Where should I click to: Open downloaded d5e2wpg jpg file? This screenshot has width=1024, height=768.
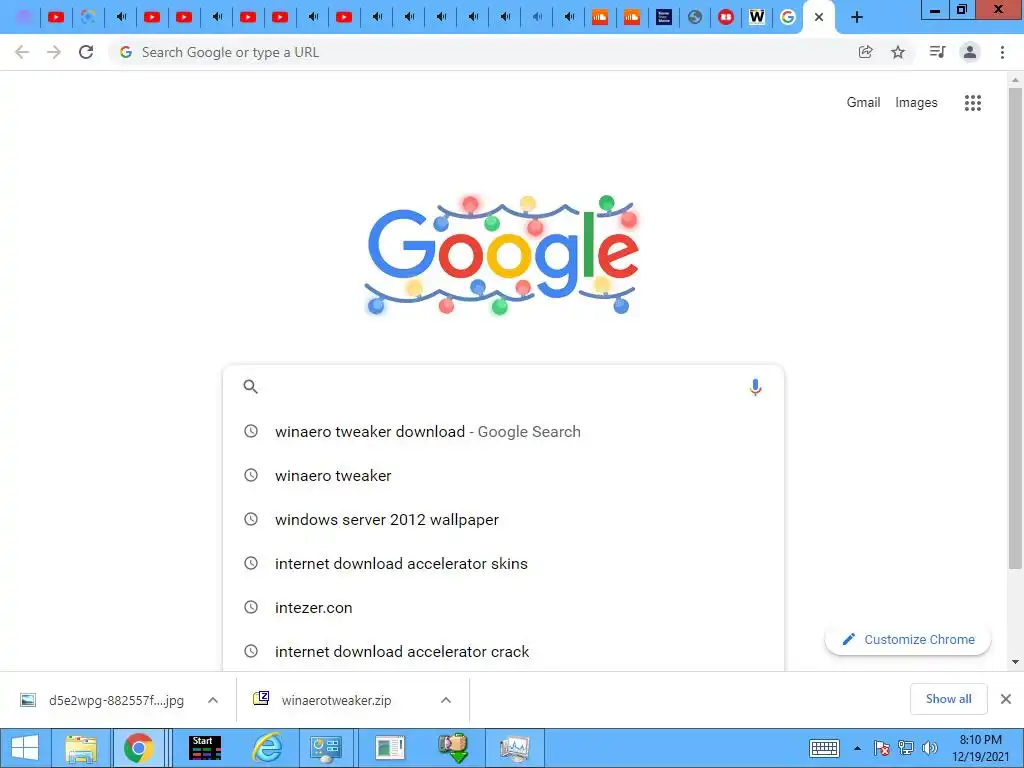[103, 700]
